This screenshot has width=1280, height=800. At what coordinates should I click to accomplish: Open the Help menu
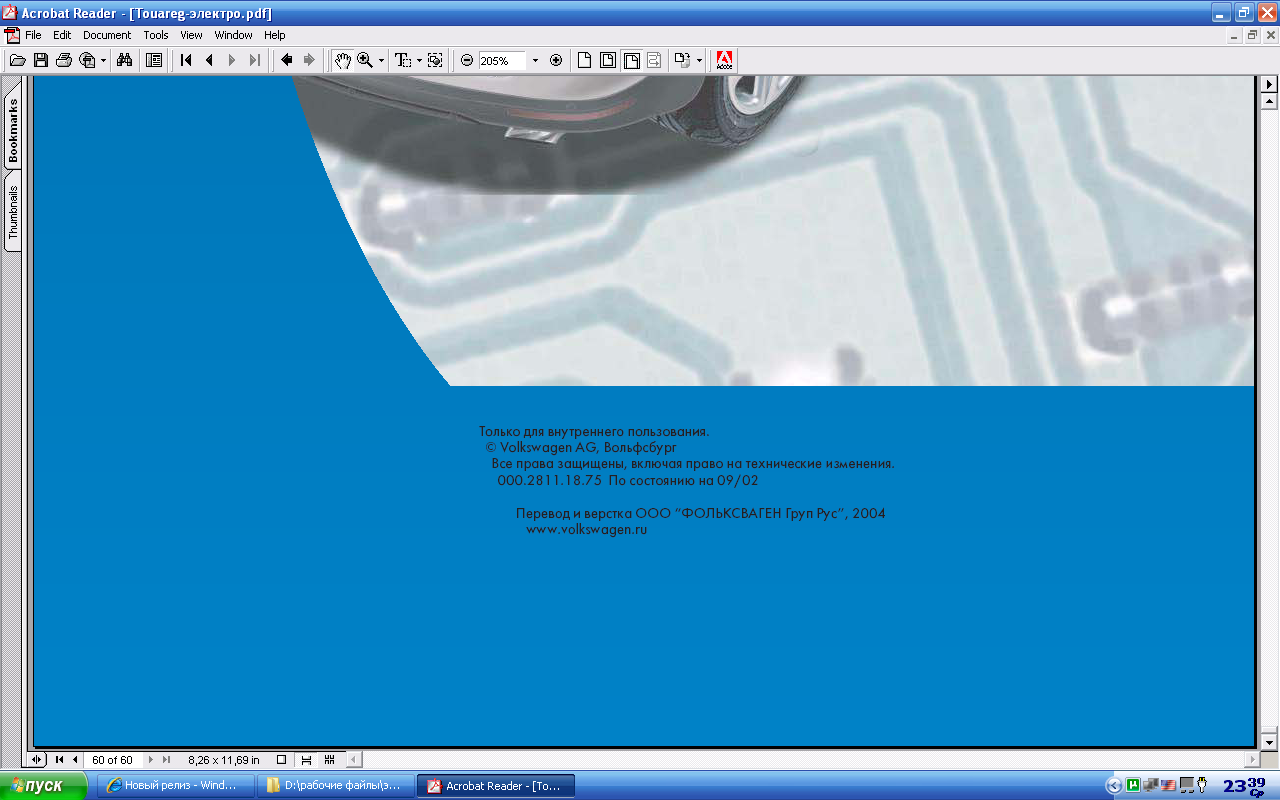click(x=275, y=35)
